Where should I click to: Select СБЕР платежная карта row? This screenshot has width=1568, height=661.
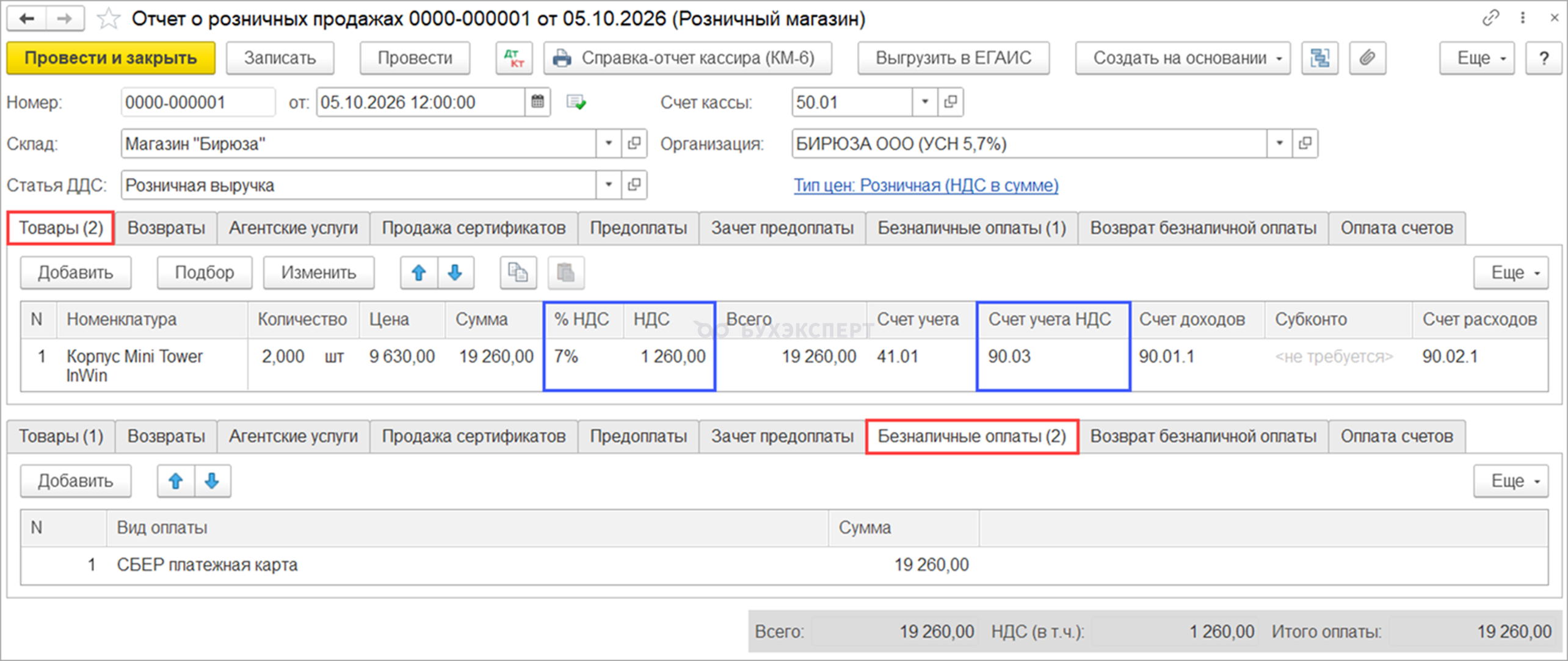pyautogui.click(x=784, y=565)
